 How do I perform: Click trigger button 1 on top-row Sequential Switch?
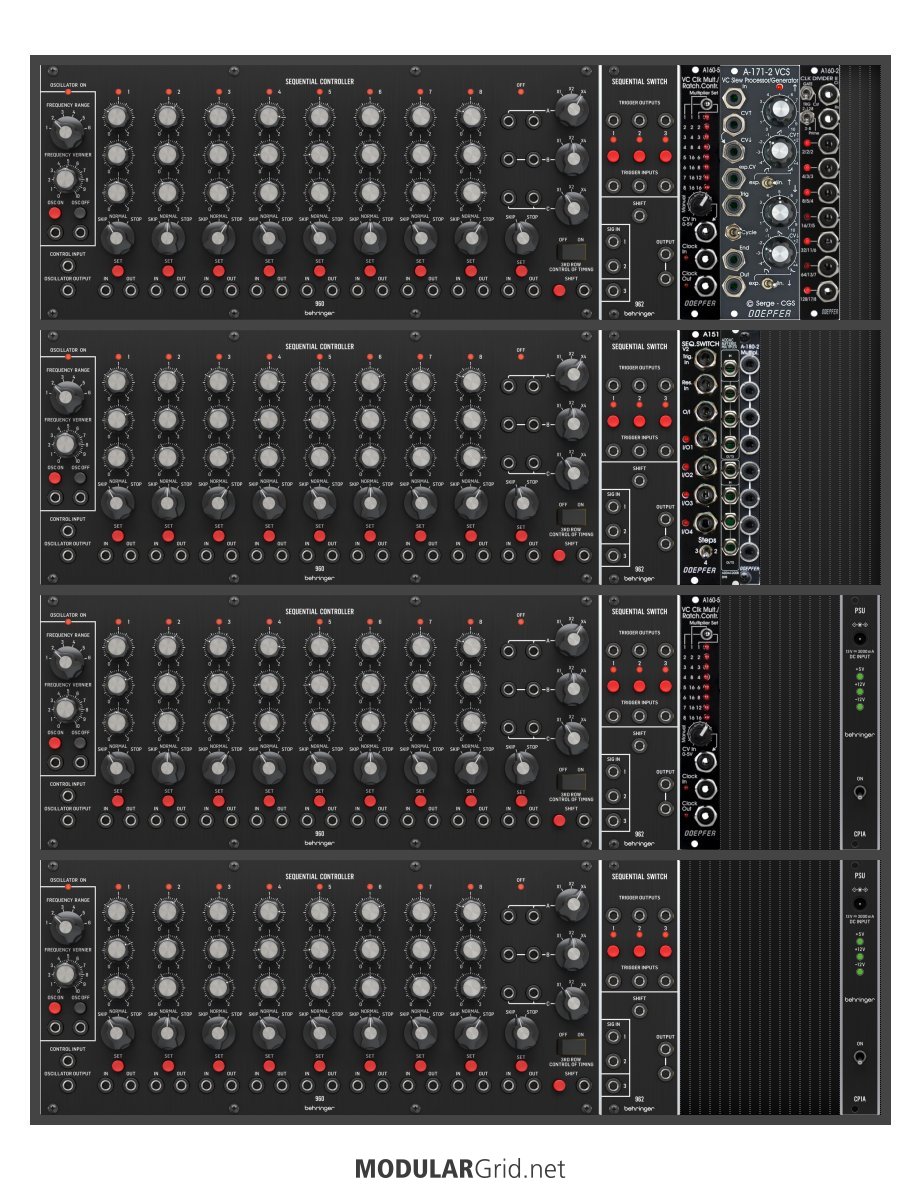point(613,156)
